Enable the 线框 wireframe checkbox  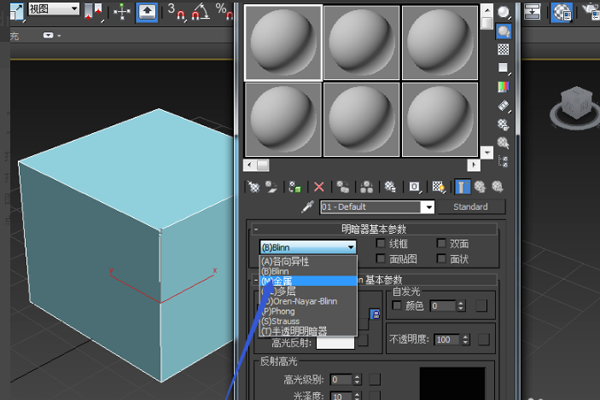380,243
